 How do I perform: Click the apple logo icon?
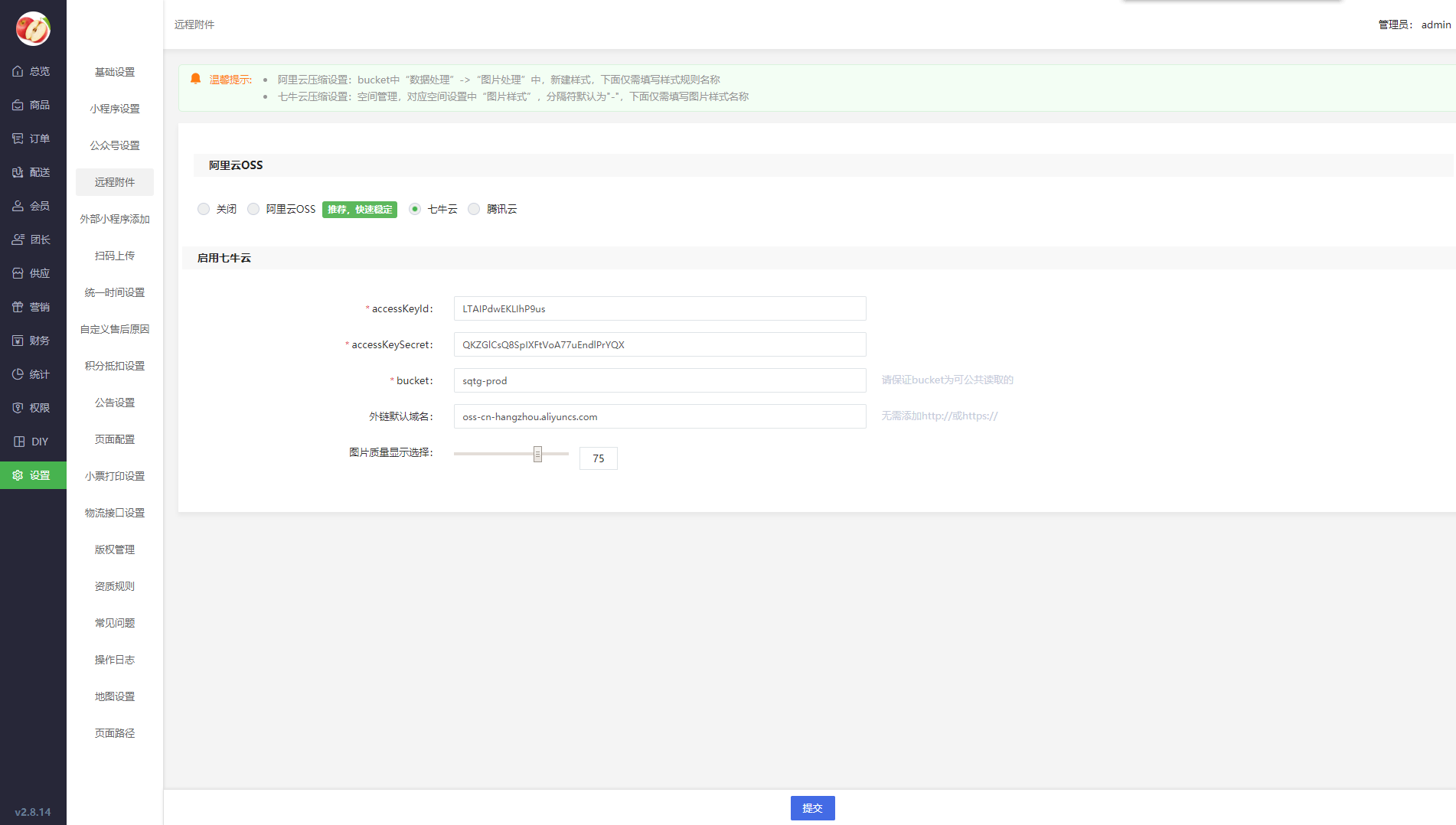(x=33, y=29)
